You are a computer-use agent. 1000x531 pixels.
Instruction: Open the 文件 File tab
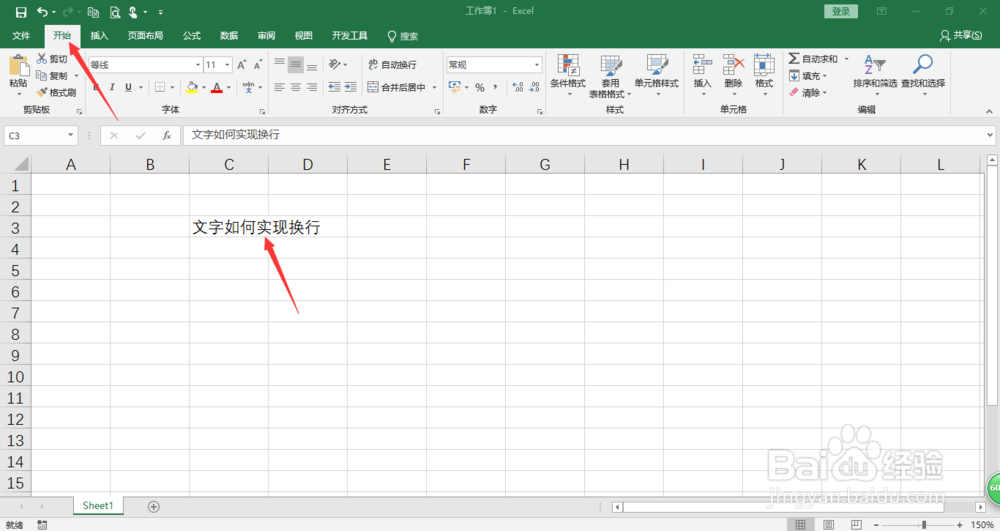click(x=21, y=36)
